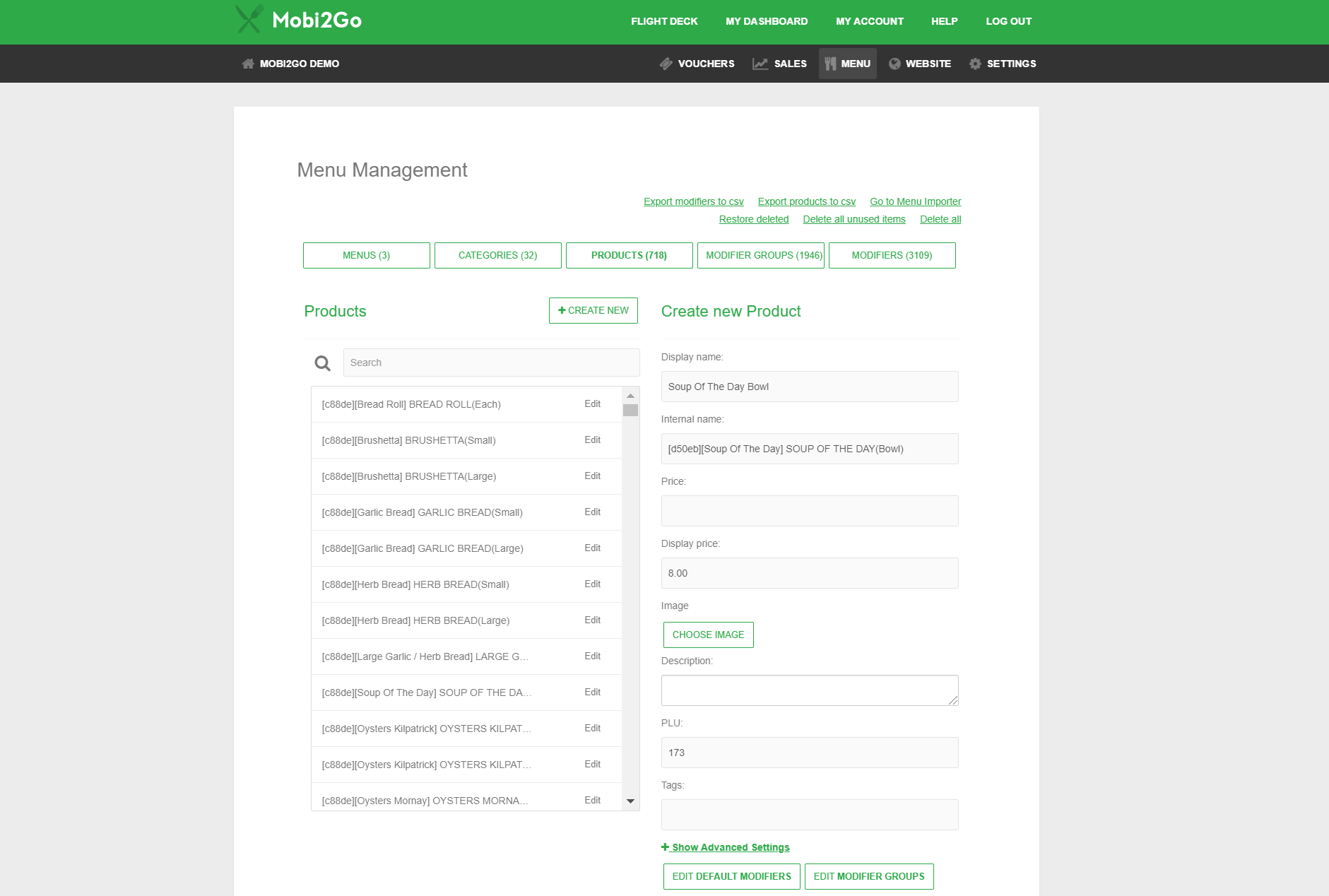Click the Choose Image button
The width and height of the screenshot is (1329, 896).
708,635
